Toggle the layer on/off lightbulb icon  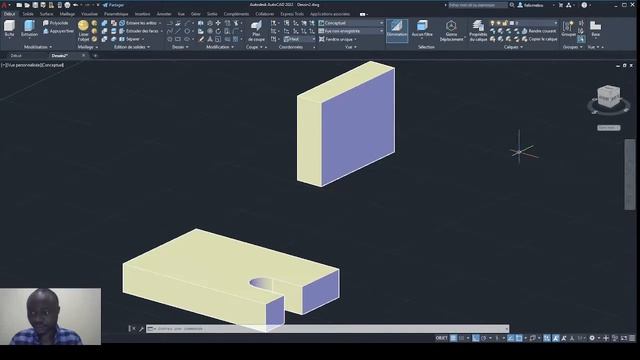point(493,23)
